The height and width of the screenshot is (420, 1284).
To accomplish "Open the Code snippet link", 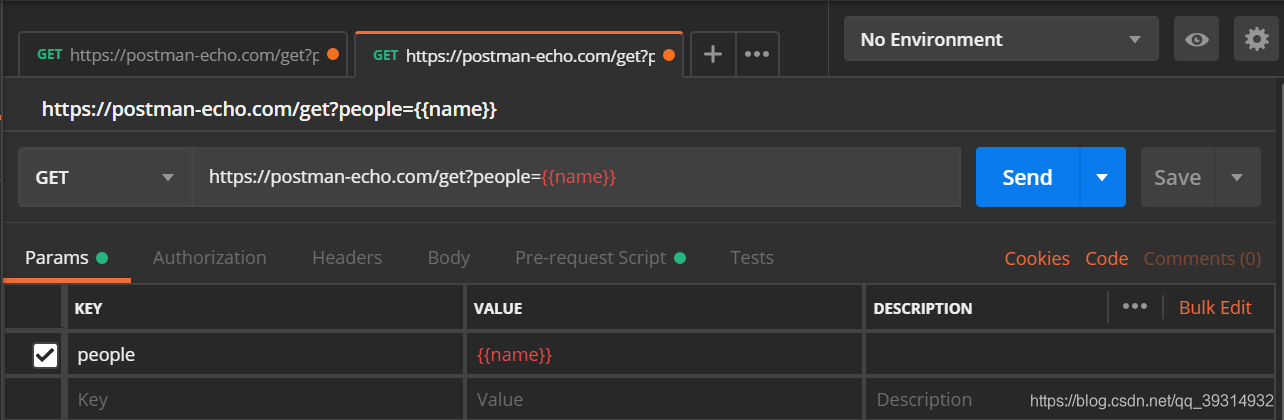I will [x=1107, y=259].
